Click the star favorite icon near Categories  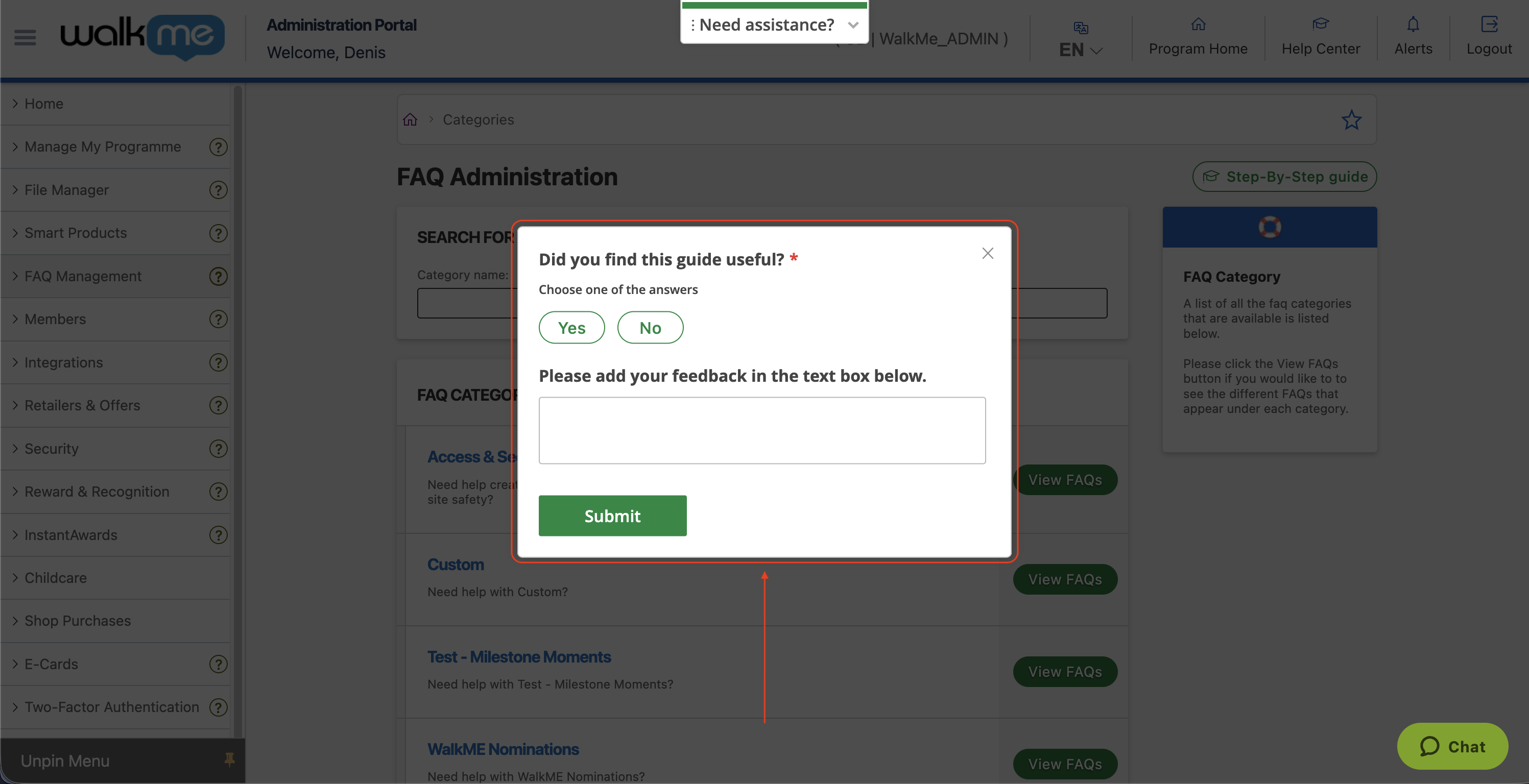point(1352,120)
